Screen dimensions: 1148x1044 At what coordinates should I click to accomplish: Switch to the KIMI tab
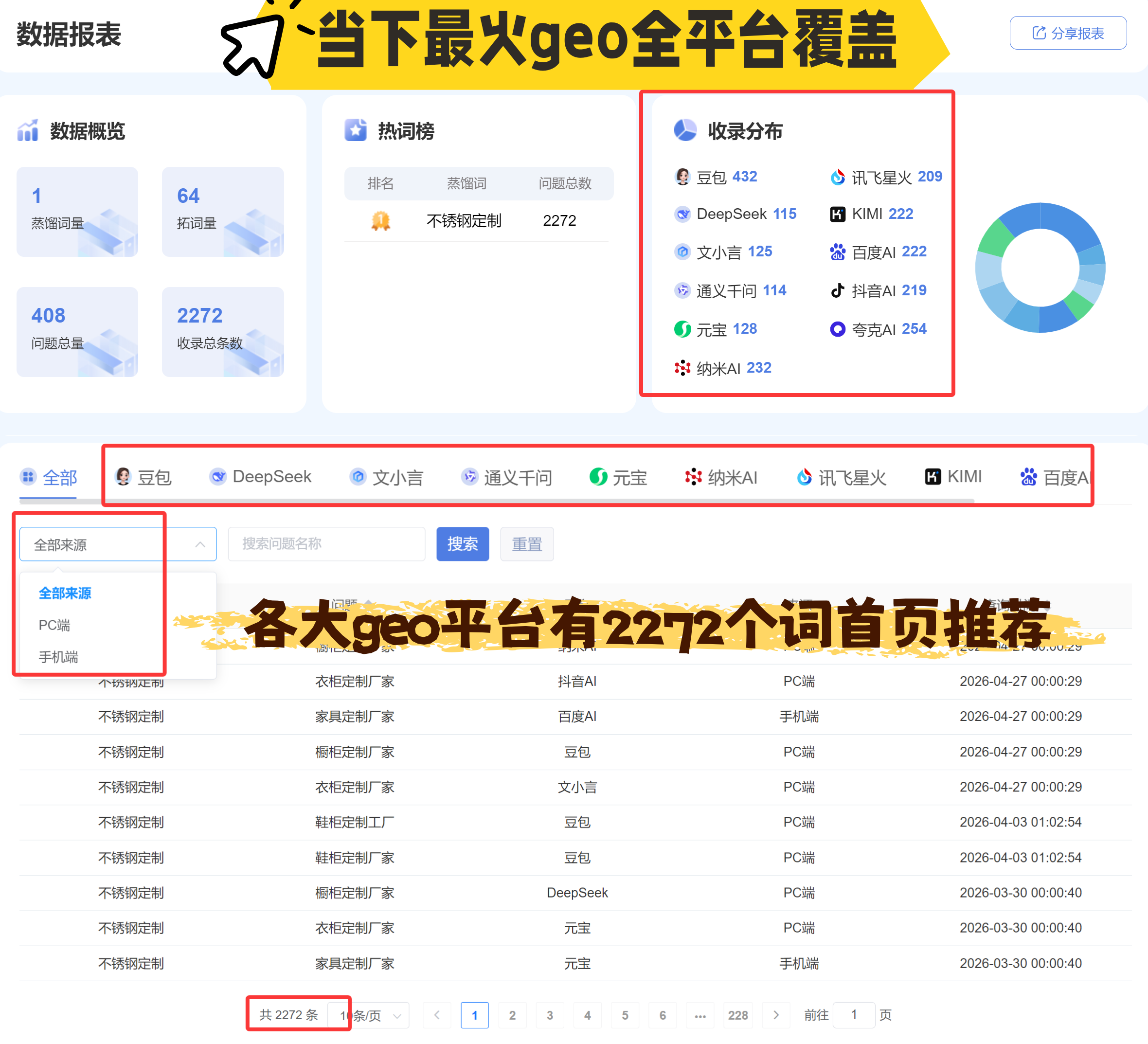pyautogui.click(x=953, y=477)
